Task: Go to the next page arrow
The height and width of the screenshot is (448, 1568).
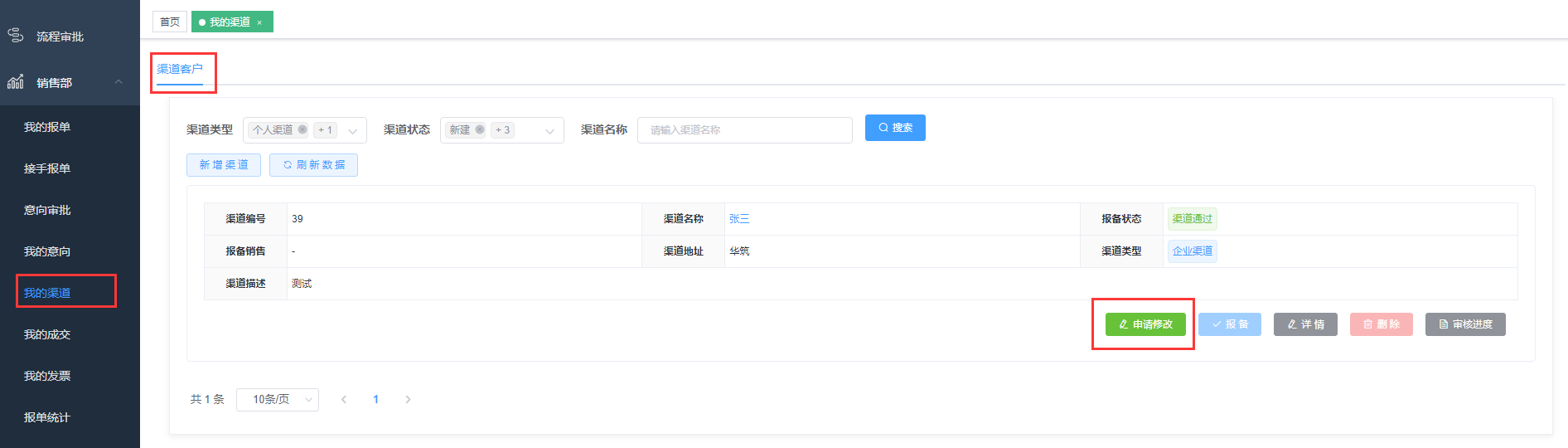Action: click(x=408, y=399)
